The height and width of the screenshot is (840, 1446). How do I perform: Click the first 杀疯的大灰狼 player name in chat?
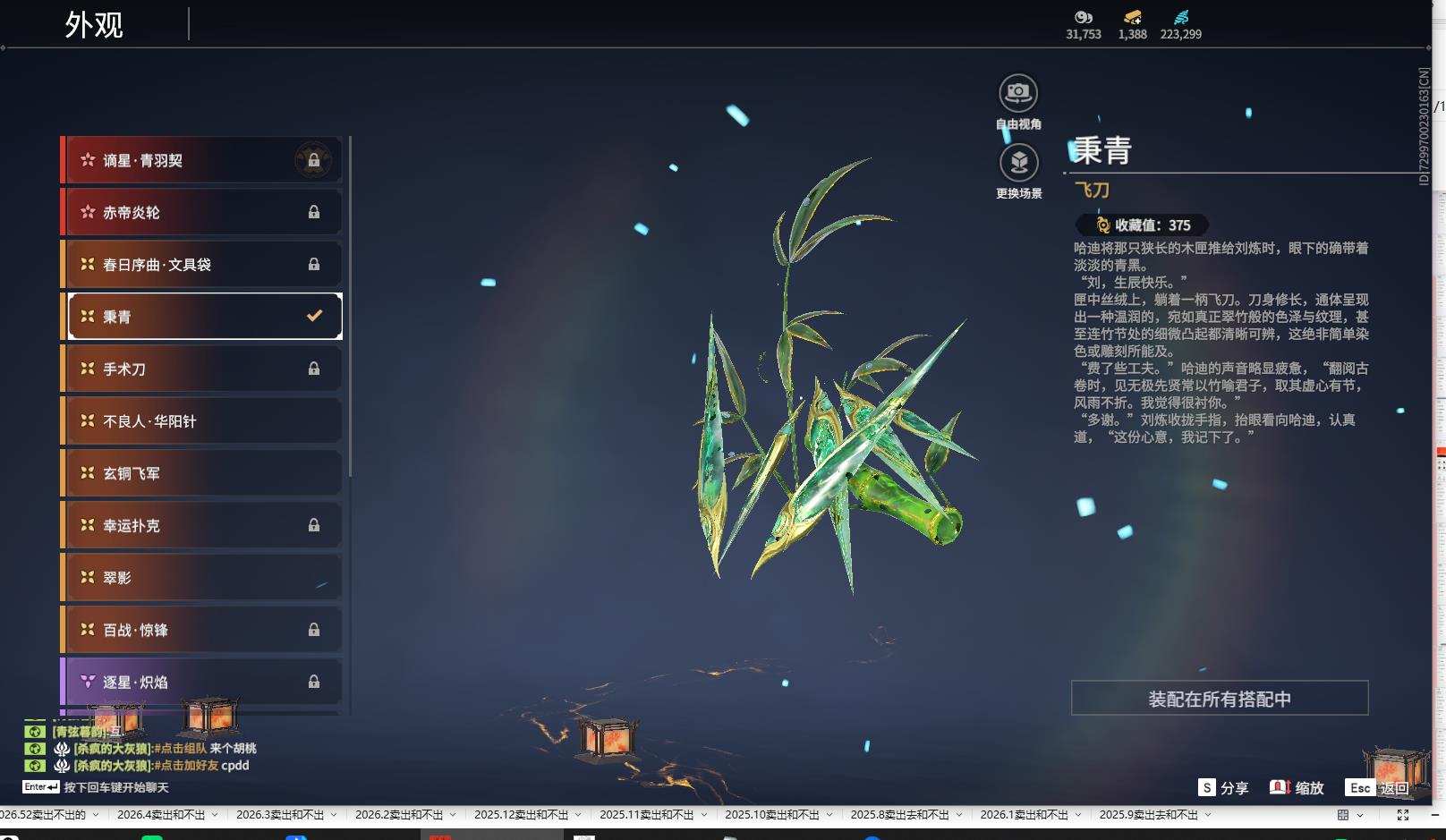click(x=113, y=748)
